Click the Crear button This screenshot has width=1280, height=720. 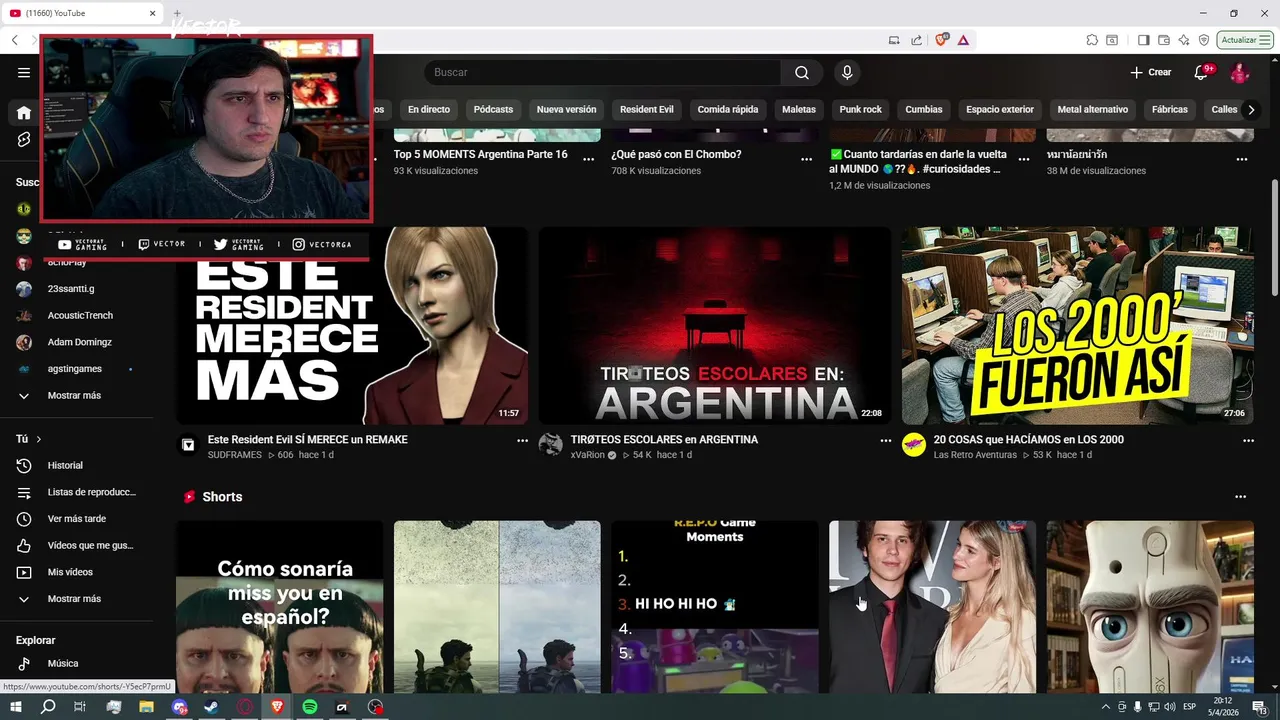point(1150,72)
